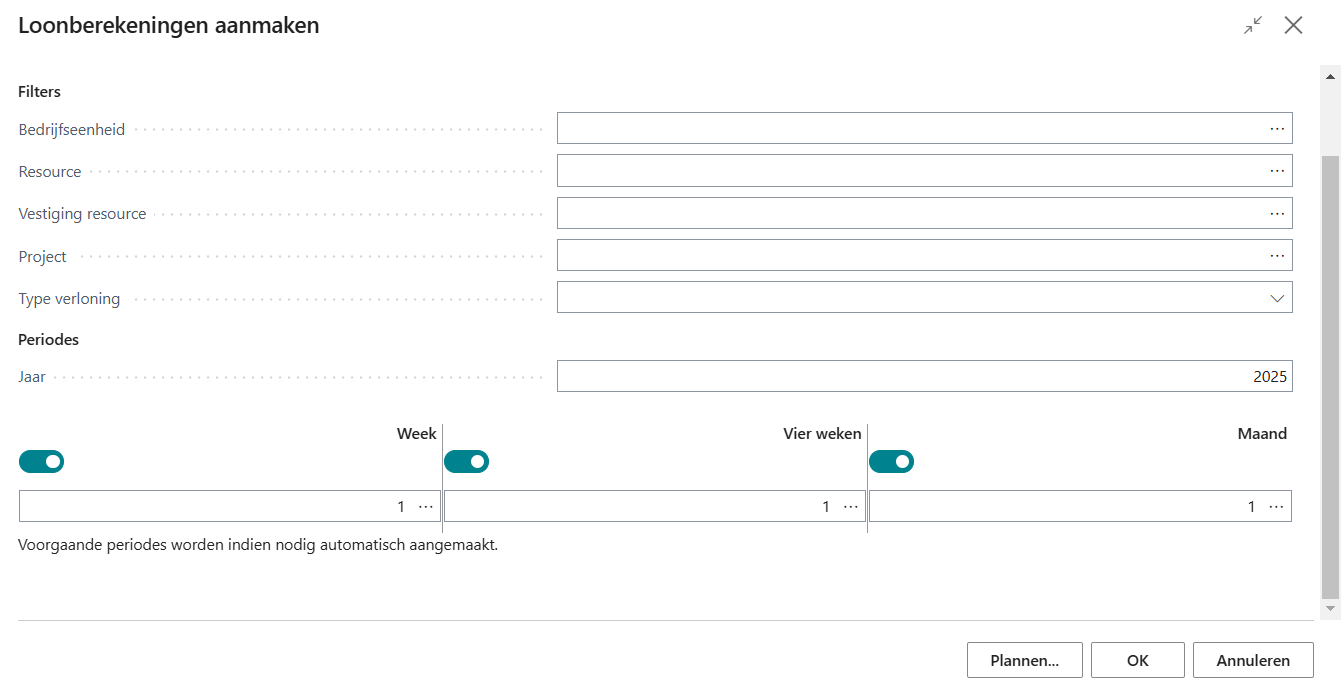Open lookup ellipsis for Bedrijfseenheid field
The image size is (1341, 691).
[x=1277, y=129]
